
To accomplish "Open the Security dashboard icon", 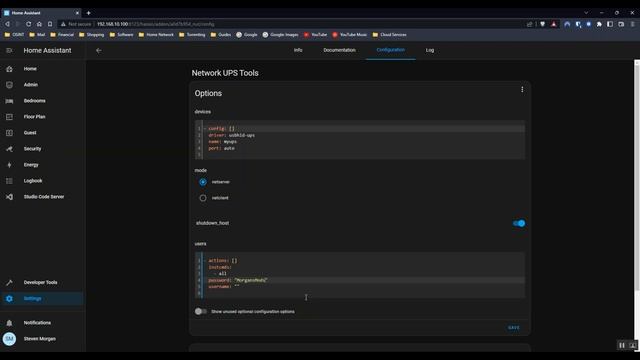I will tap(9, 149).
